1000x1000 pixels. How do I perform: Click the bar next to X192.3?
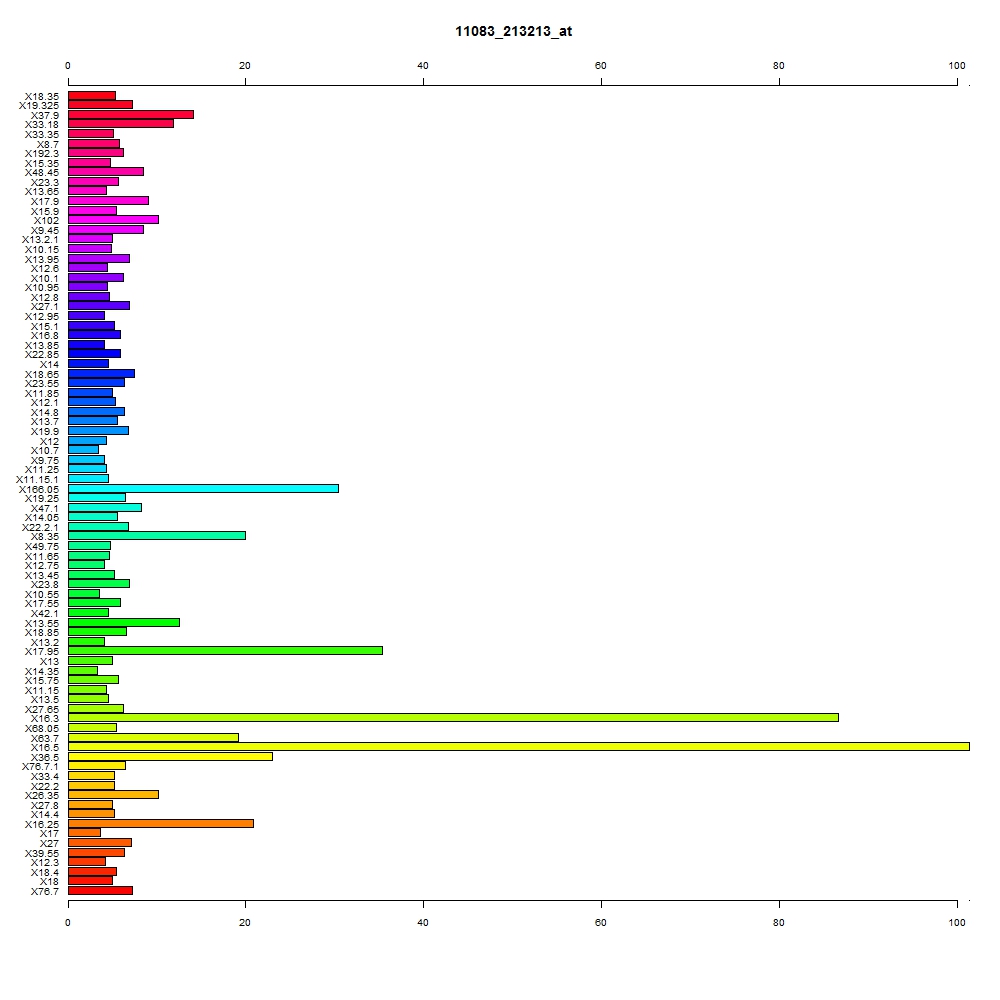(96, 153)
